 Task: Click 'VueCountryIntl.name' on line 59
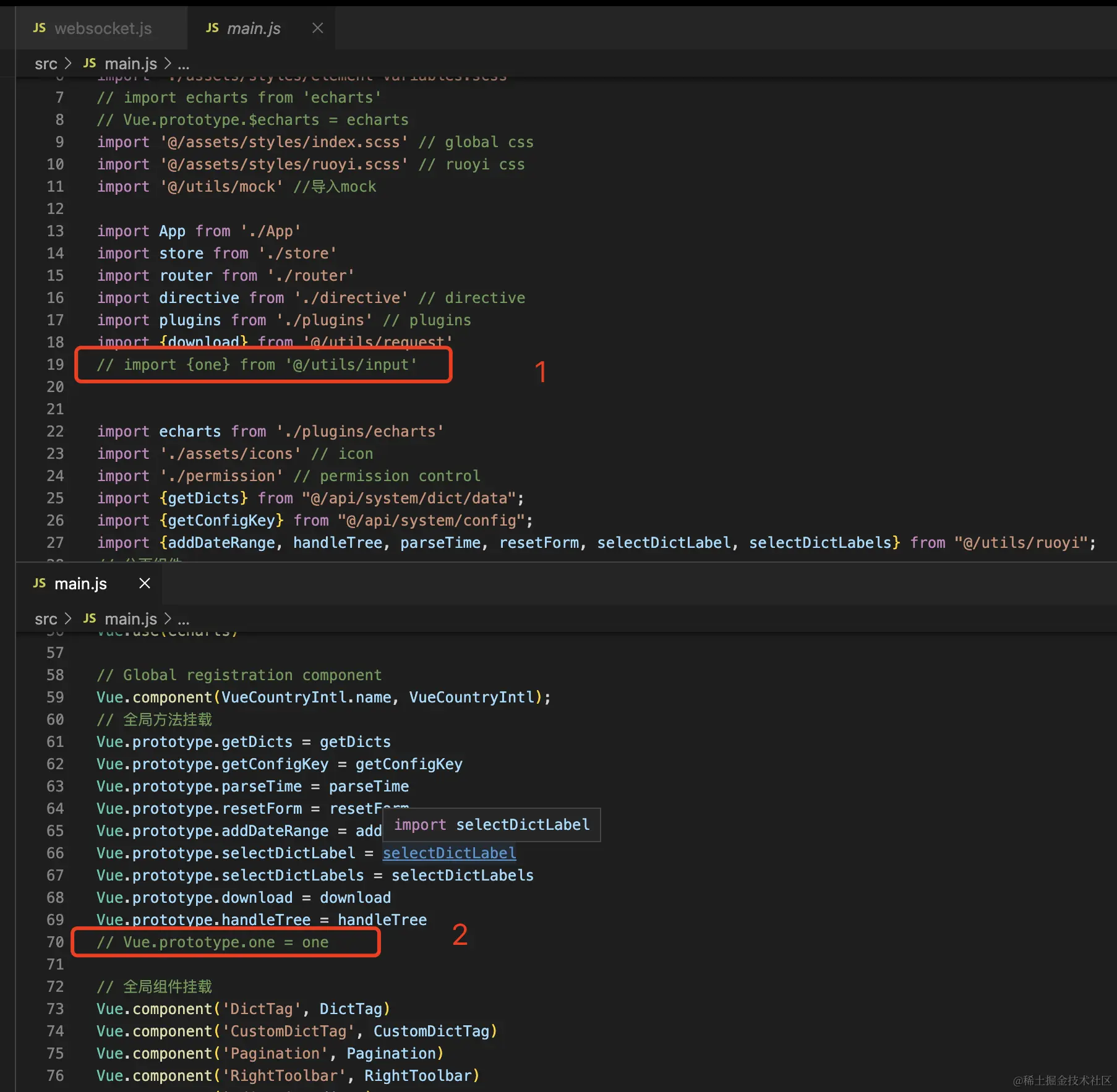(x=306, y=697)
